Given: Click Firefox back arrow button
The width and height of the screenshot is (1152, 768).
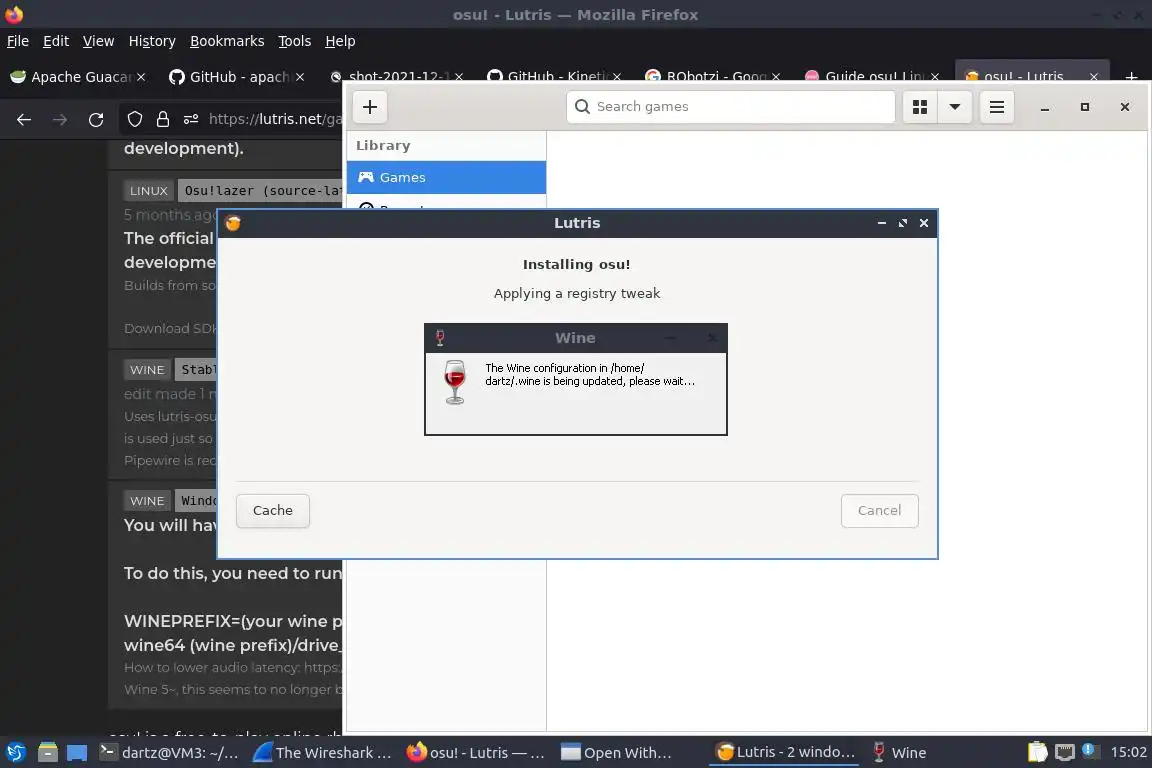Looking at the screenshot, I should click(x=24, y=120).
